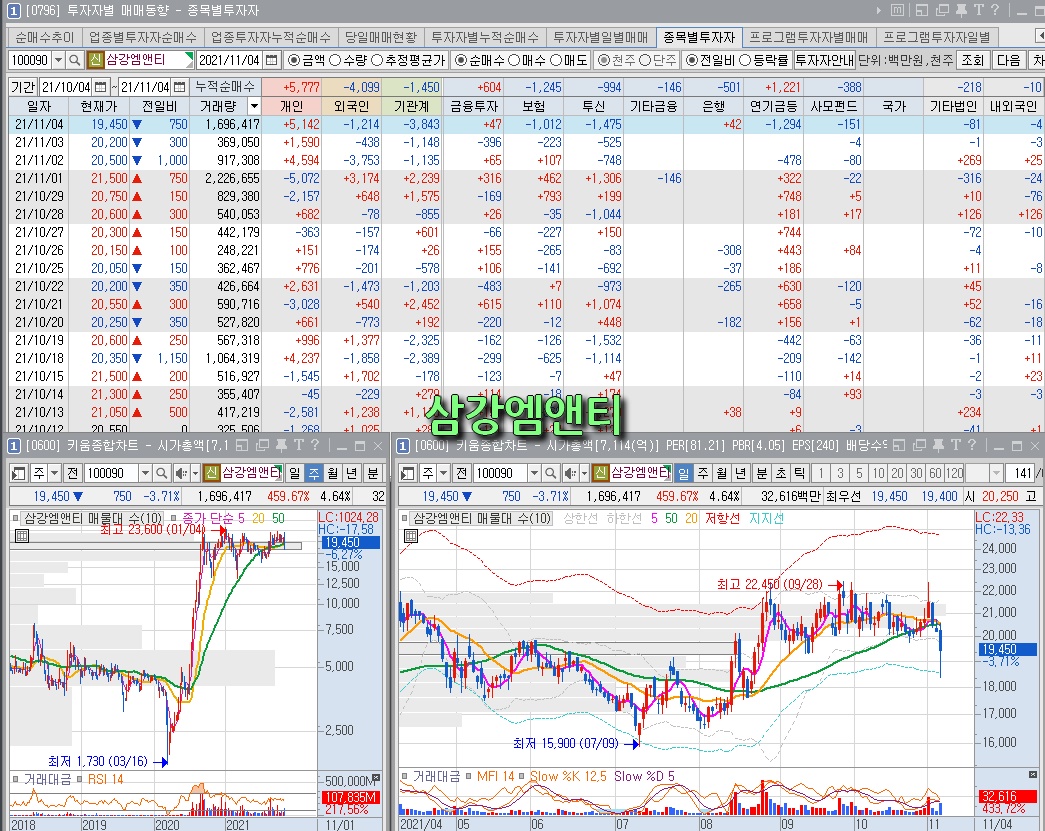The height and width of the screenshot is (831, 1045).
Task: Select the 금액 radio button
Action: point(294,61)
